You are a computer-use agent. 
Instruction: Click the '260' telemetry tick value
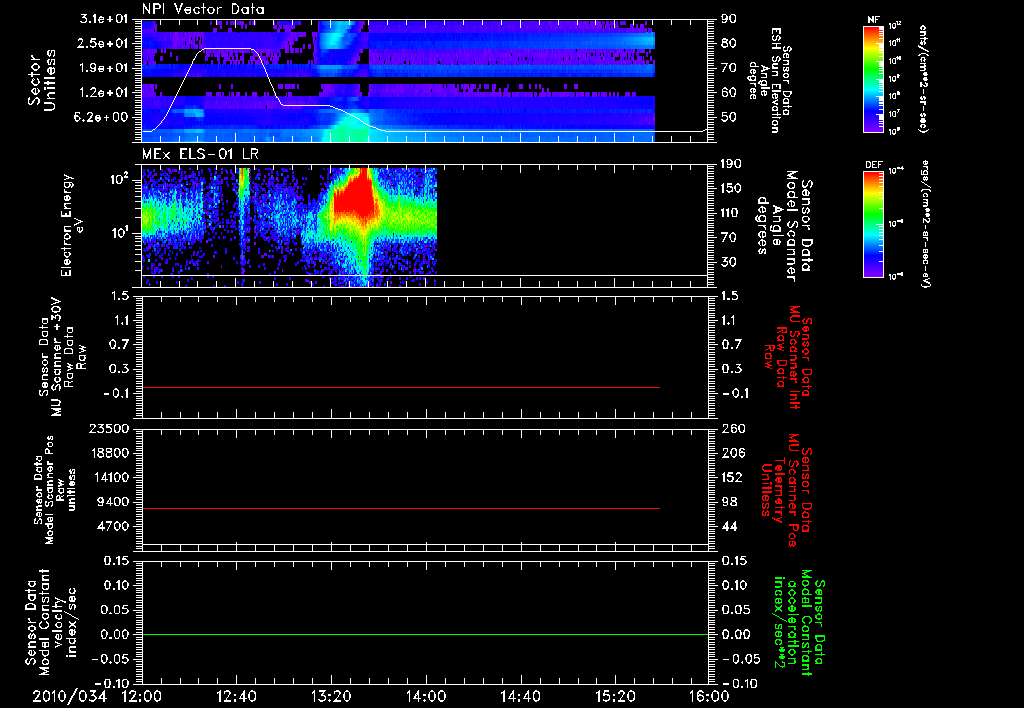[x=733, y=428]
